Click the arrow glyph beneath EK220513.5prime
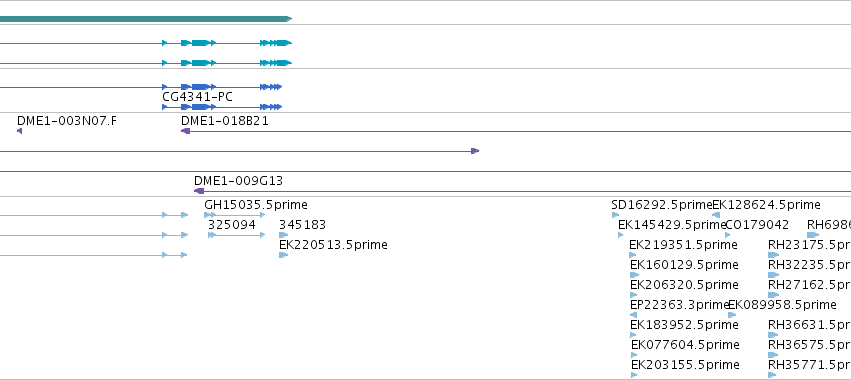The image size is (851, 380). [283, 255]
